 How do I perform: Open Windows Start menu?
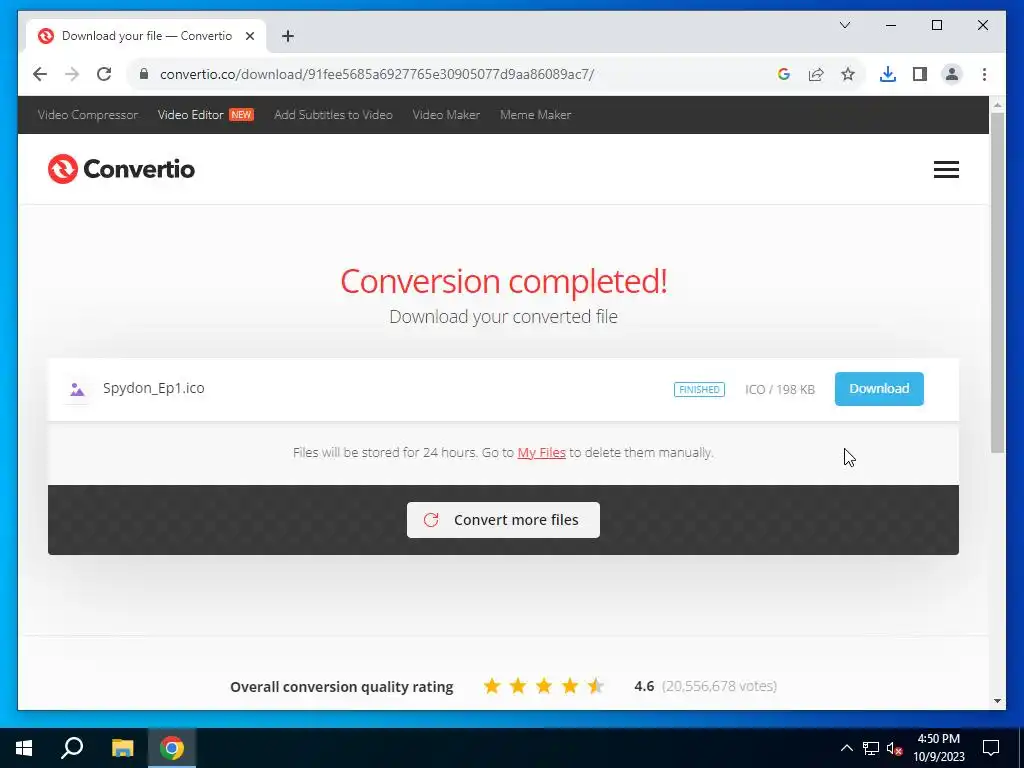pyautogui.click(x=24, y=748)
